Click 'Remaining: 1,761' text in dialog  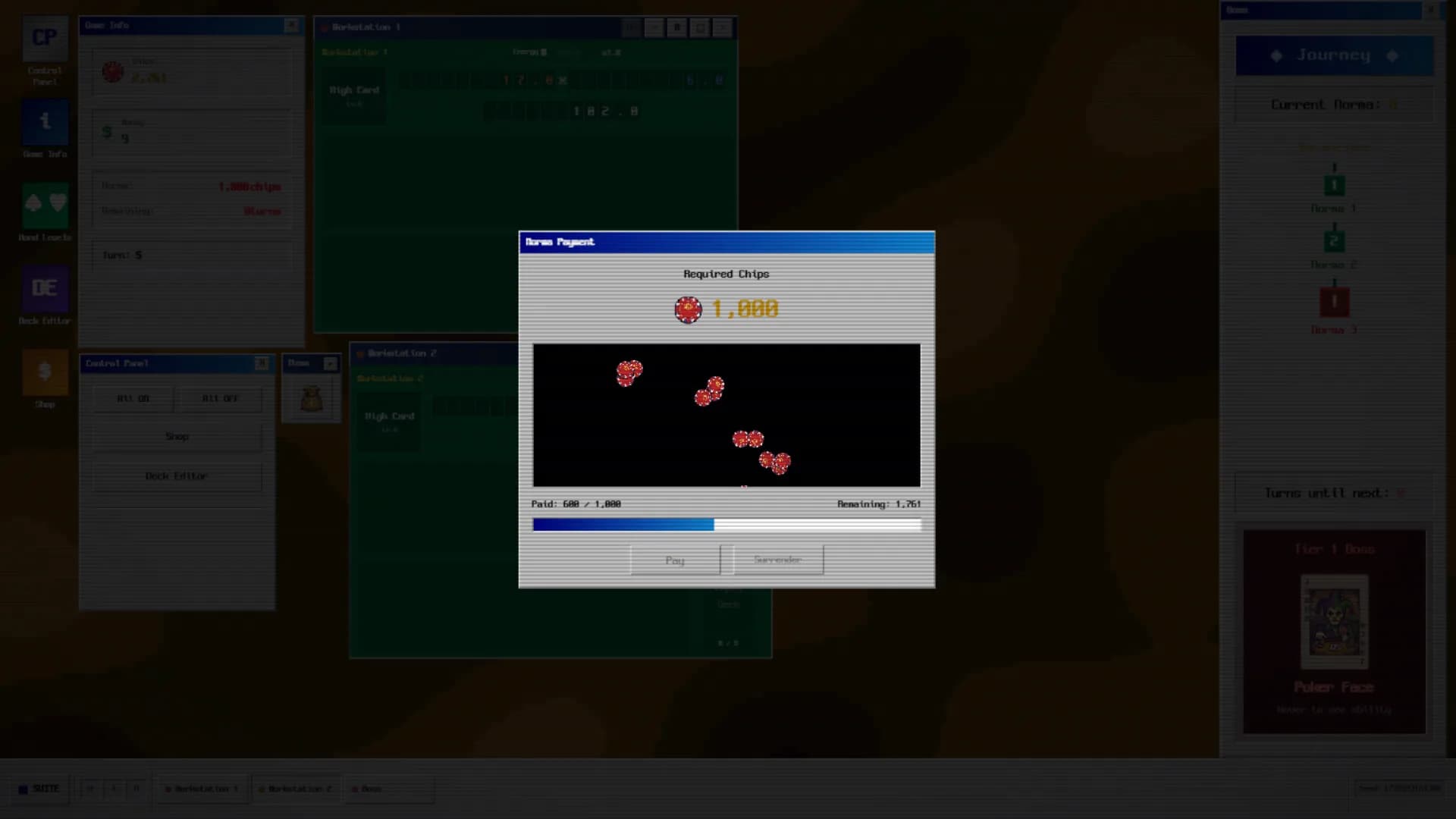coord(879,504)
